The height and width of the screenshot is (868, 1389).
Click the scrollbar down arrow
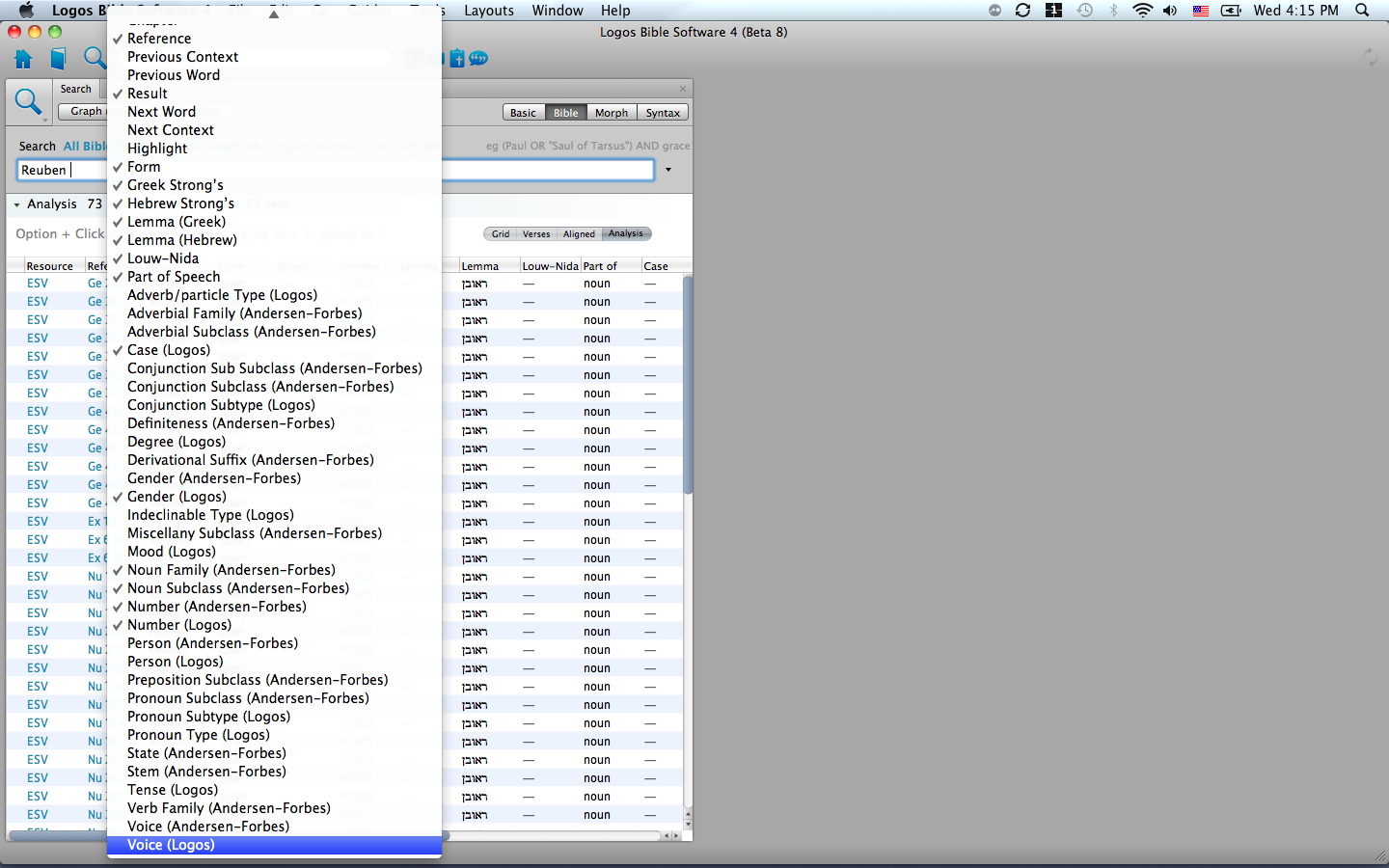tap(688, 825)
